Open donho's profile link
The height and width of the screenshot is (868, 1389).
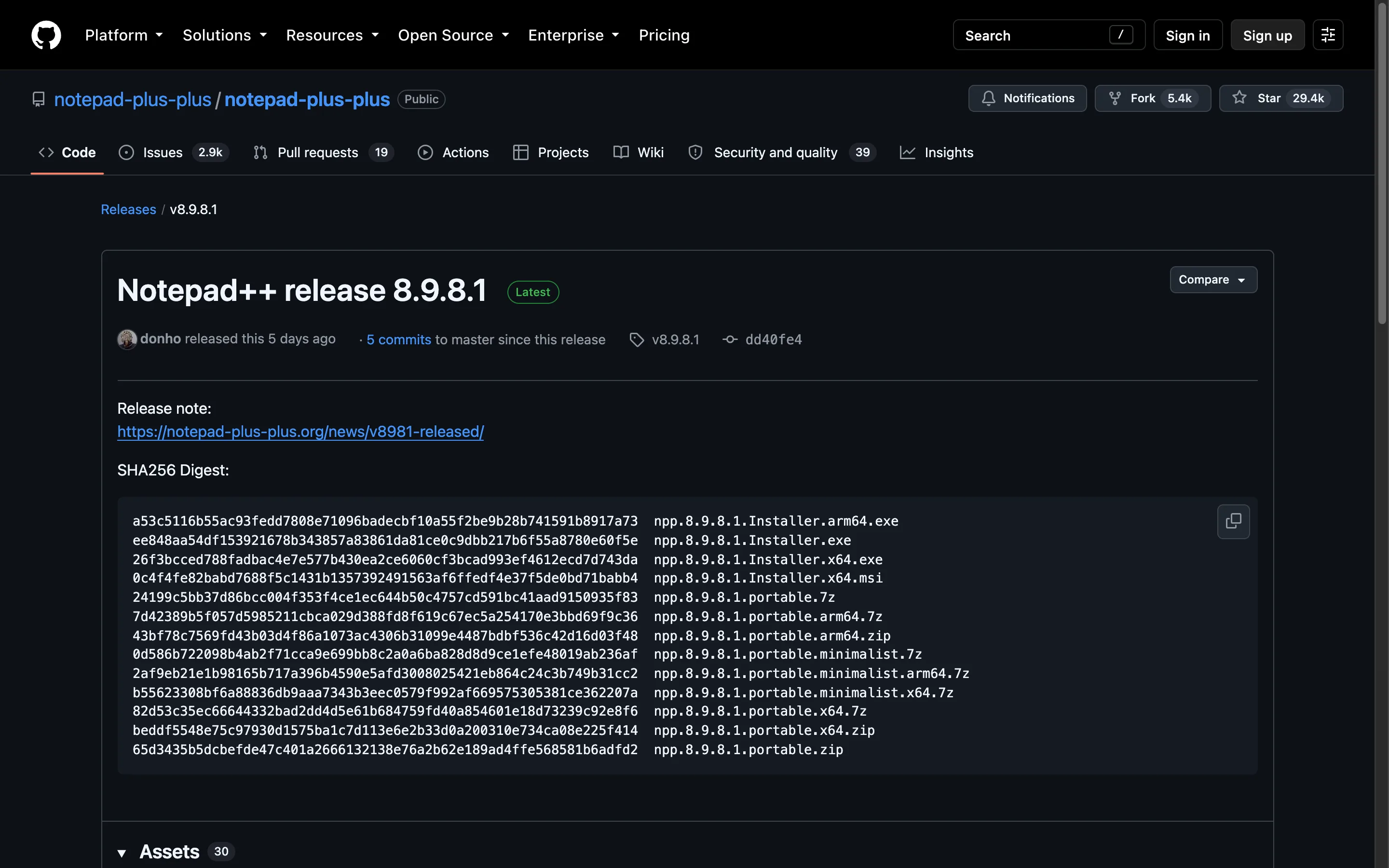[161, 339]
